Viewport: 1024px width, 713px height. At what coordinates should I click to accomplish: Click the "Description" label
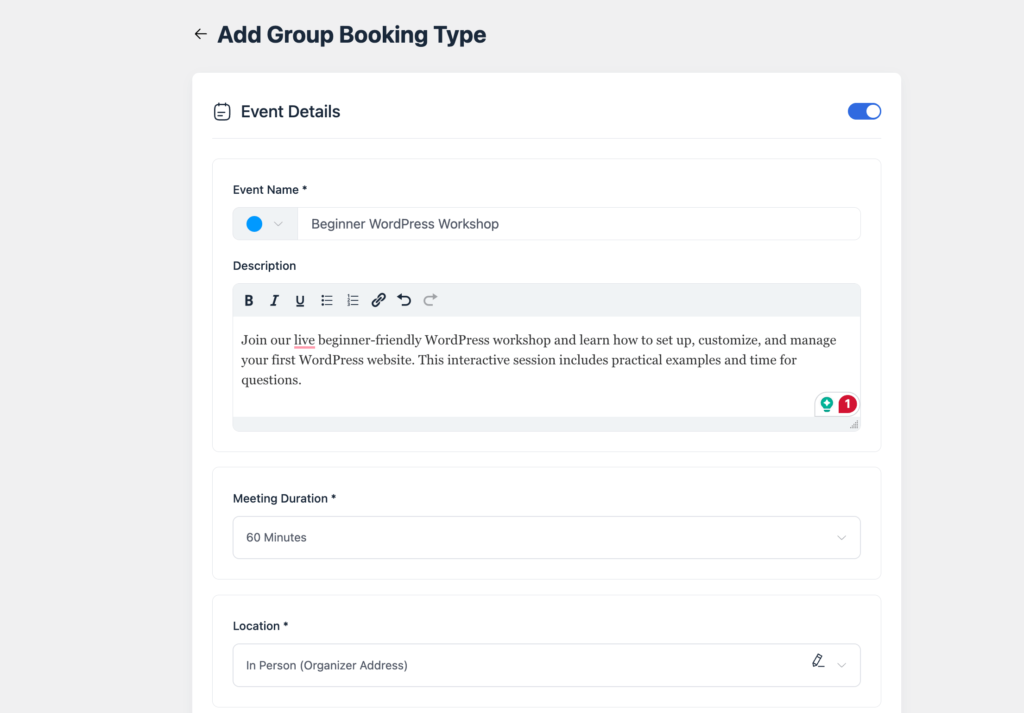(264, 266)
